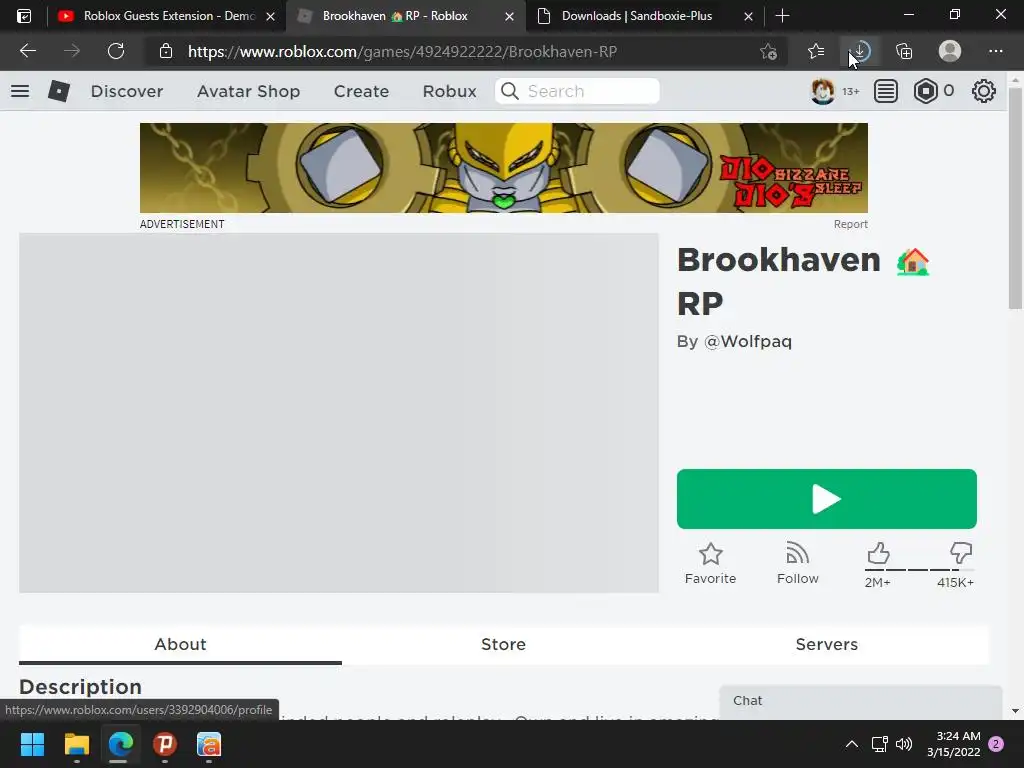
Task: Report the advertisement
Action: [x=850, y=224]
